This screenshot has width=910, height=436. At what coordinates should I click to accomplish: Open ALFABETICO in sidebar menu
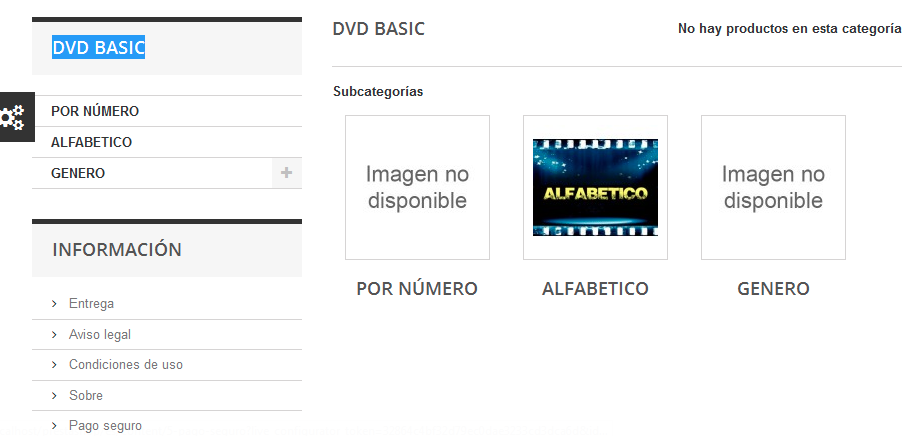(x=92, y=142)
